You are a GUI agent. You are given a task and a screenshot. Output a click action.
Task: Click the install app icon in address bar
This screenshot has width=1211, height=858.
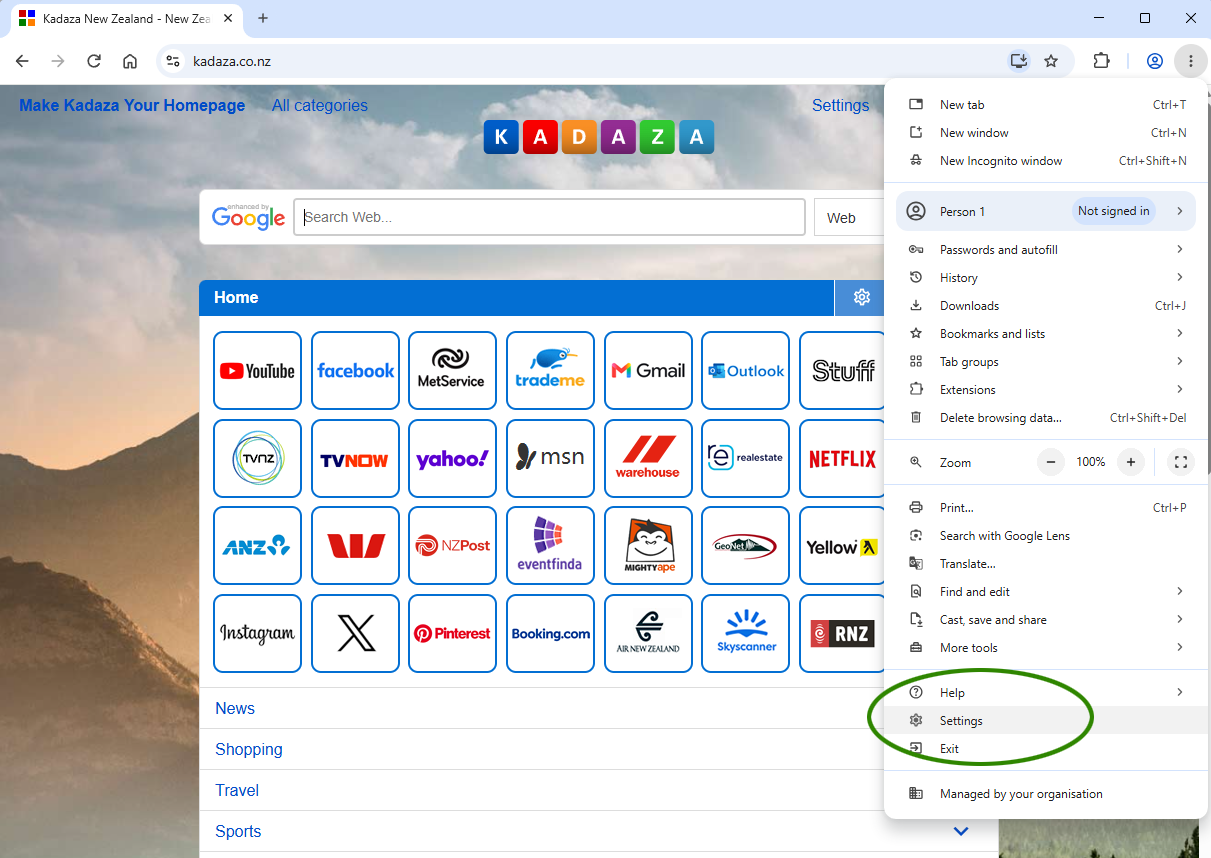(x=1019, y=61)
